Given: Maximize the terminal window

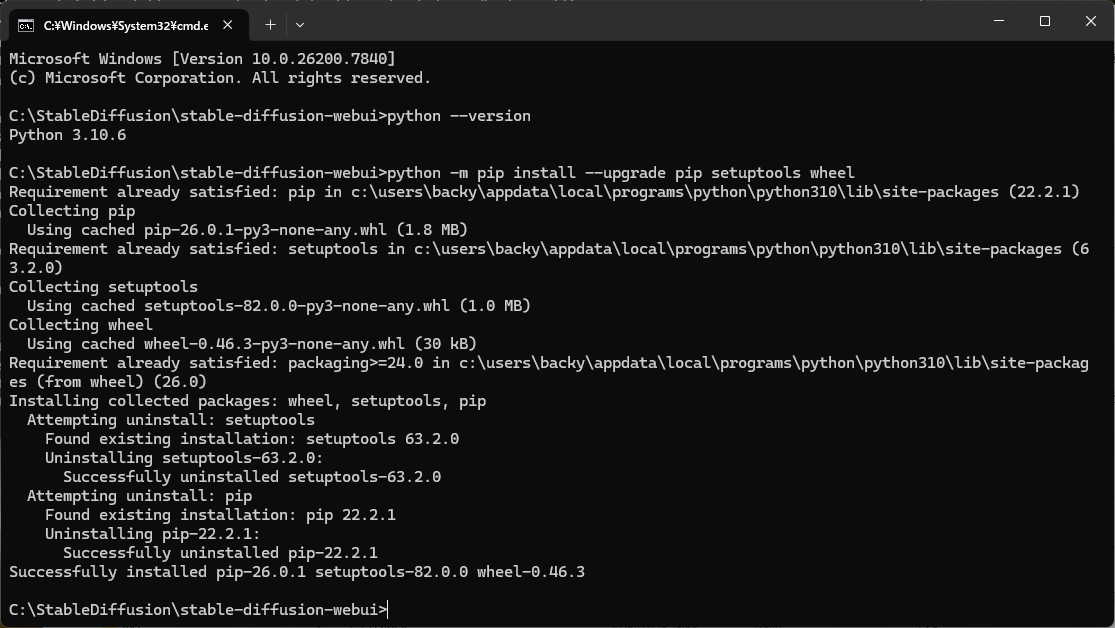Looking at the screenshot, I should point(1045,21).
